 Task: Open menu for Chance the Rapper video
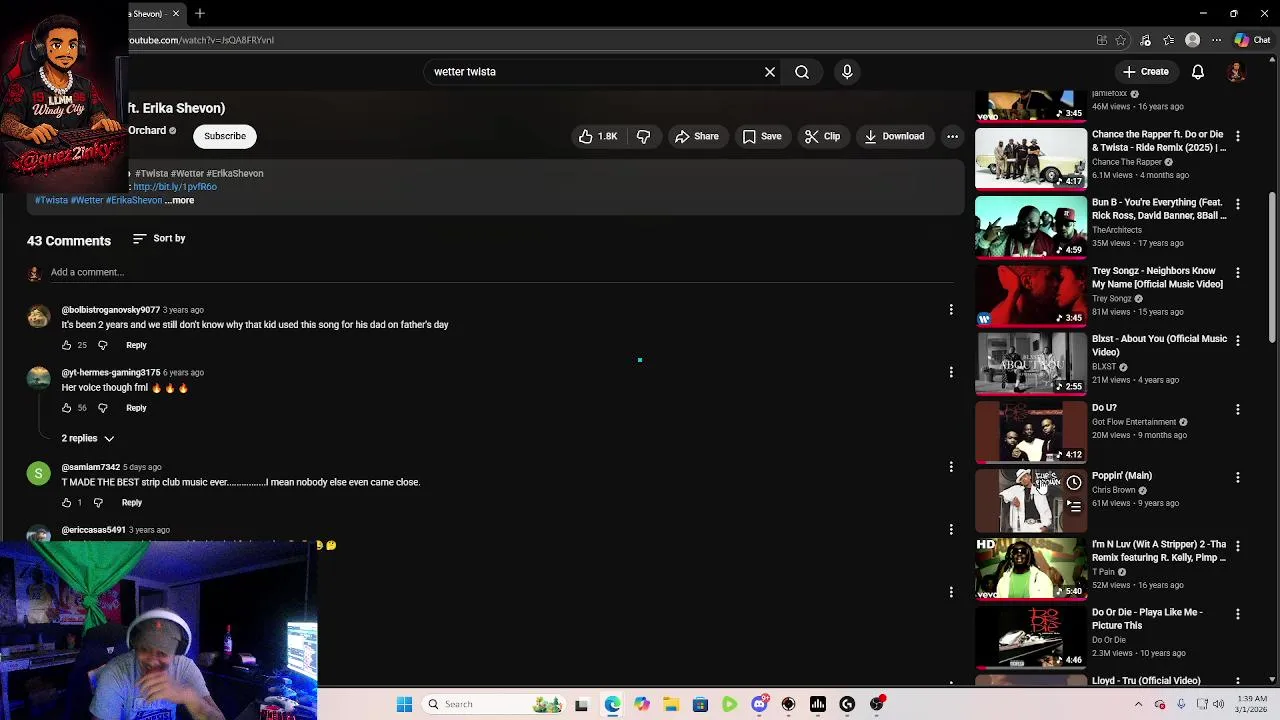point(1238,135)
